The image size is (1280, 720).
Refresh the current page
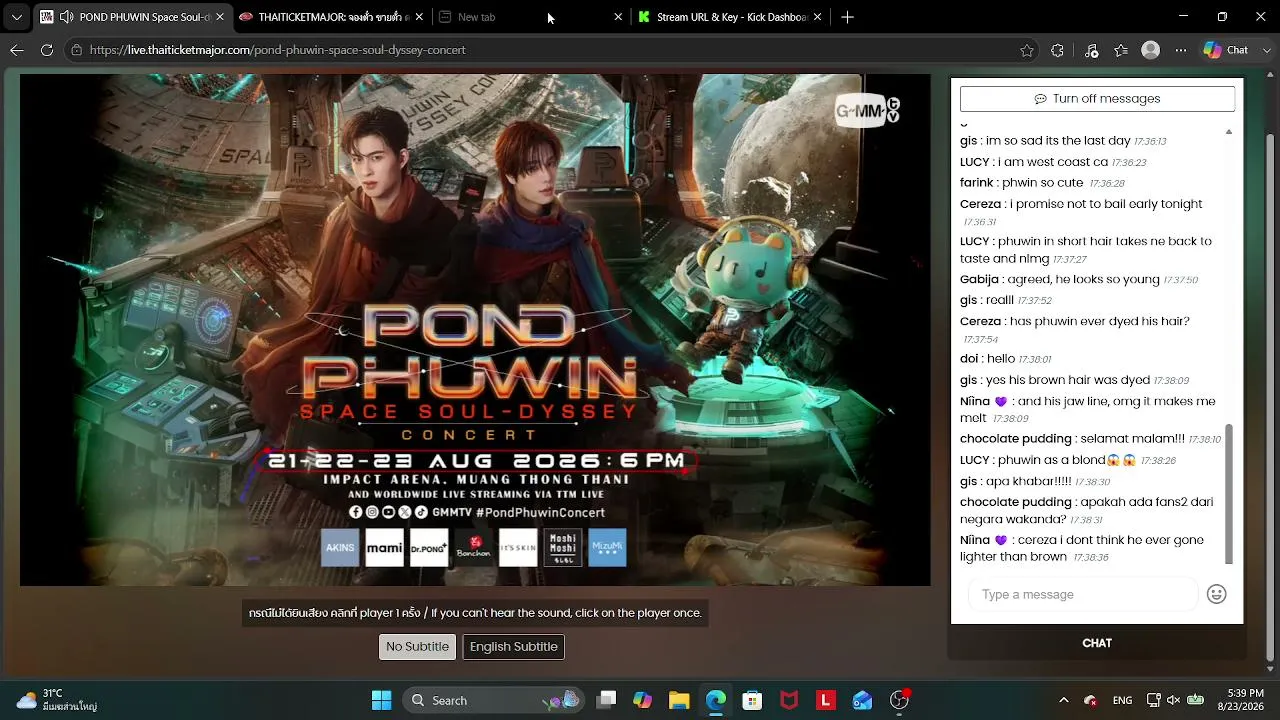tap(47, 50)
